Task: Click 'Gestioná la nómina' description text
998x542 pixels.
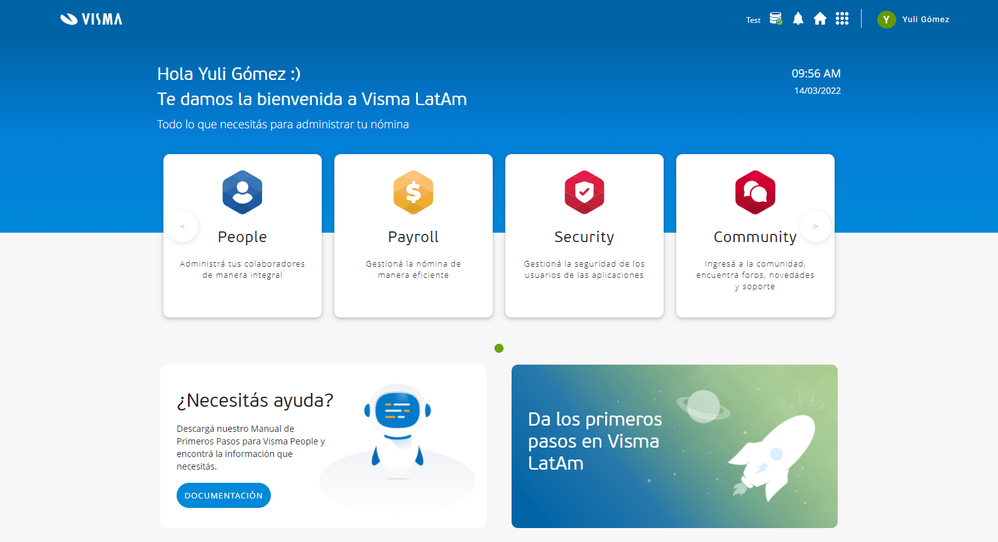Action: (x=413, y=269)
